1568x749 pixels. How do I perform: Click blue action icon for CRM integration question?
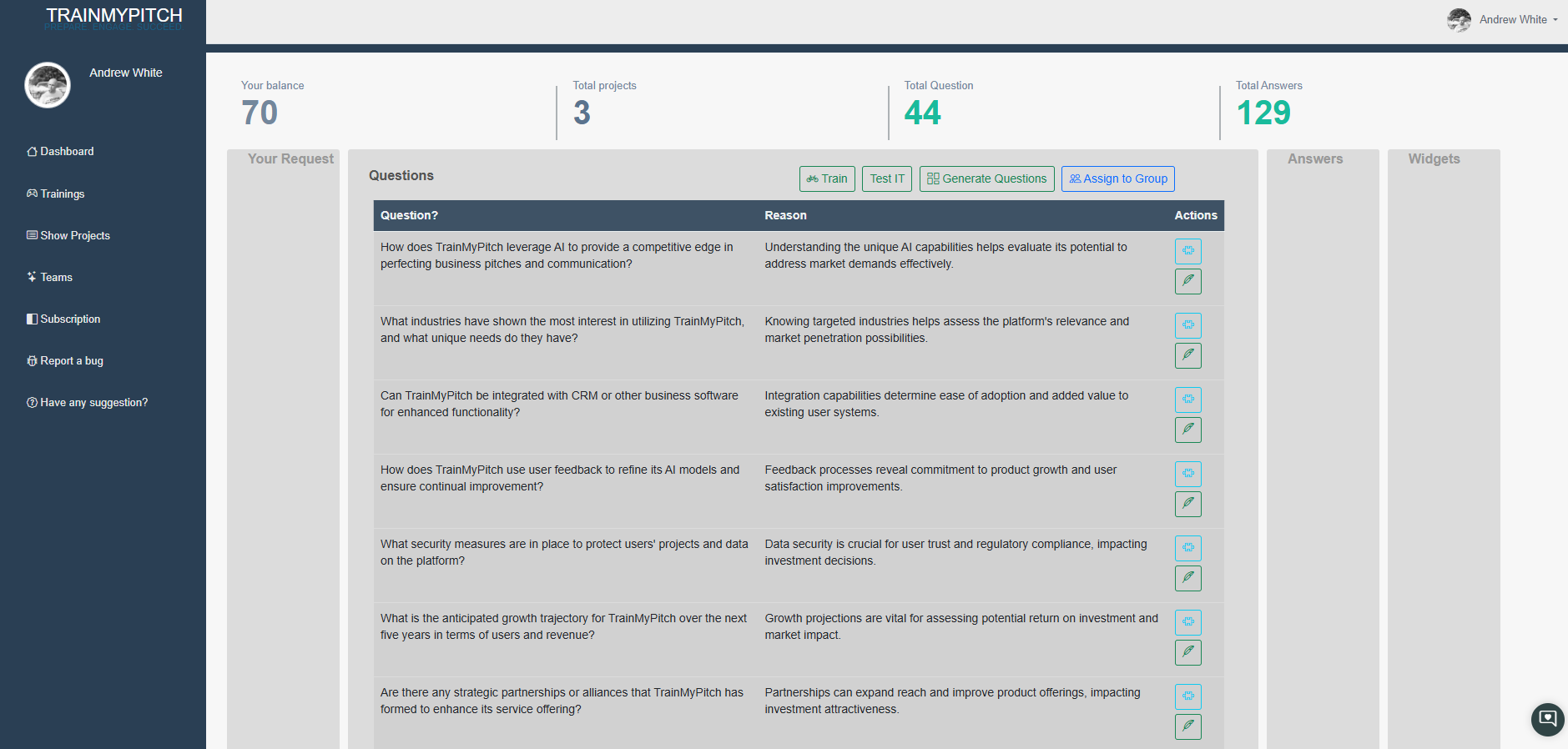pyautogui.click(x=1188, y=400)
